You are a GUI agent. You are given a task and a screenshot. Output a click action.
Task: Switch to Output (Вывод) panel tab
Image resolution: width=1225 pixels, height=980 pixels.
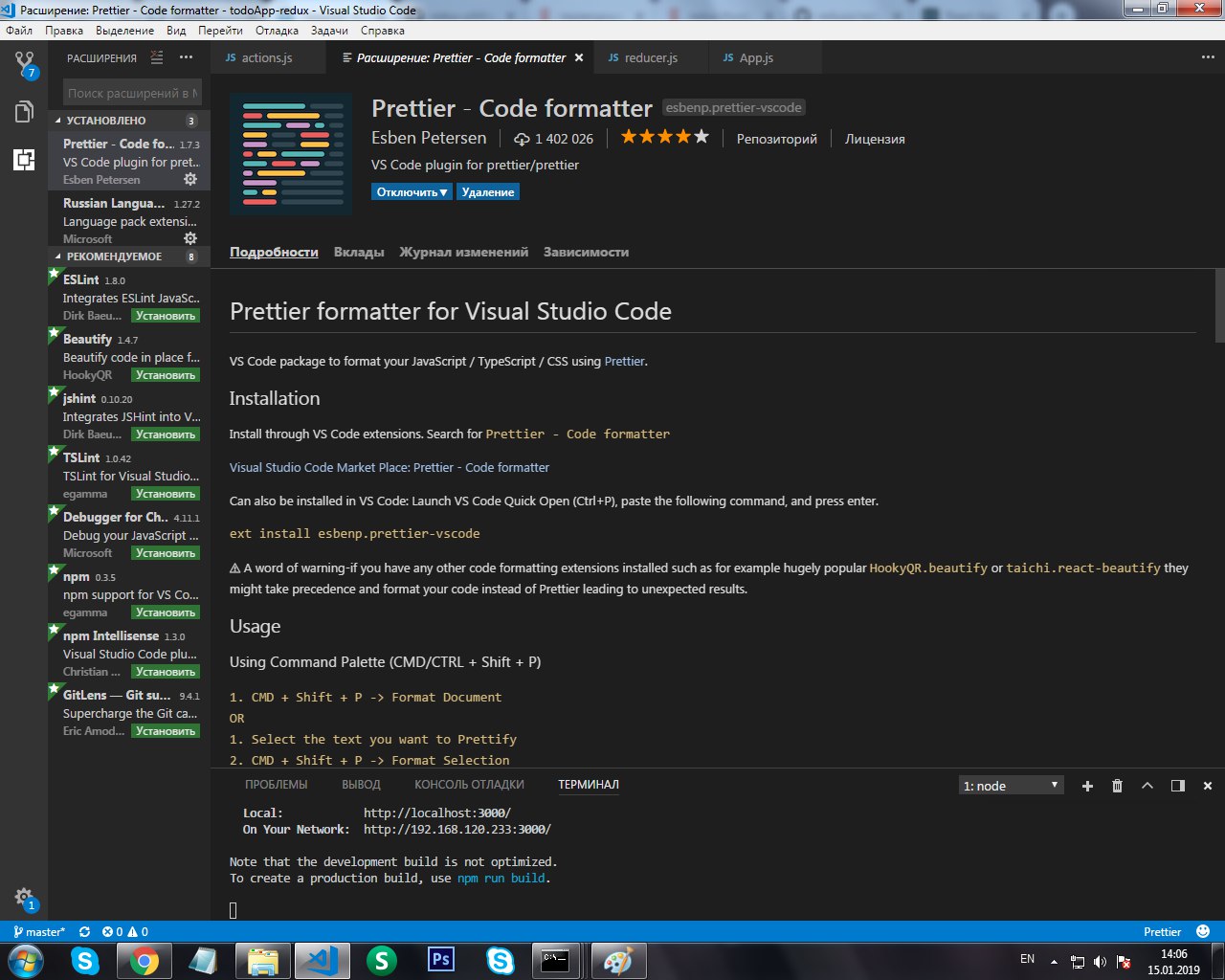coord(361,785)
